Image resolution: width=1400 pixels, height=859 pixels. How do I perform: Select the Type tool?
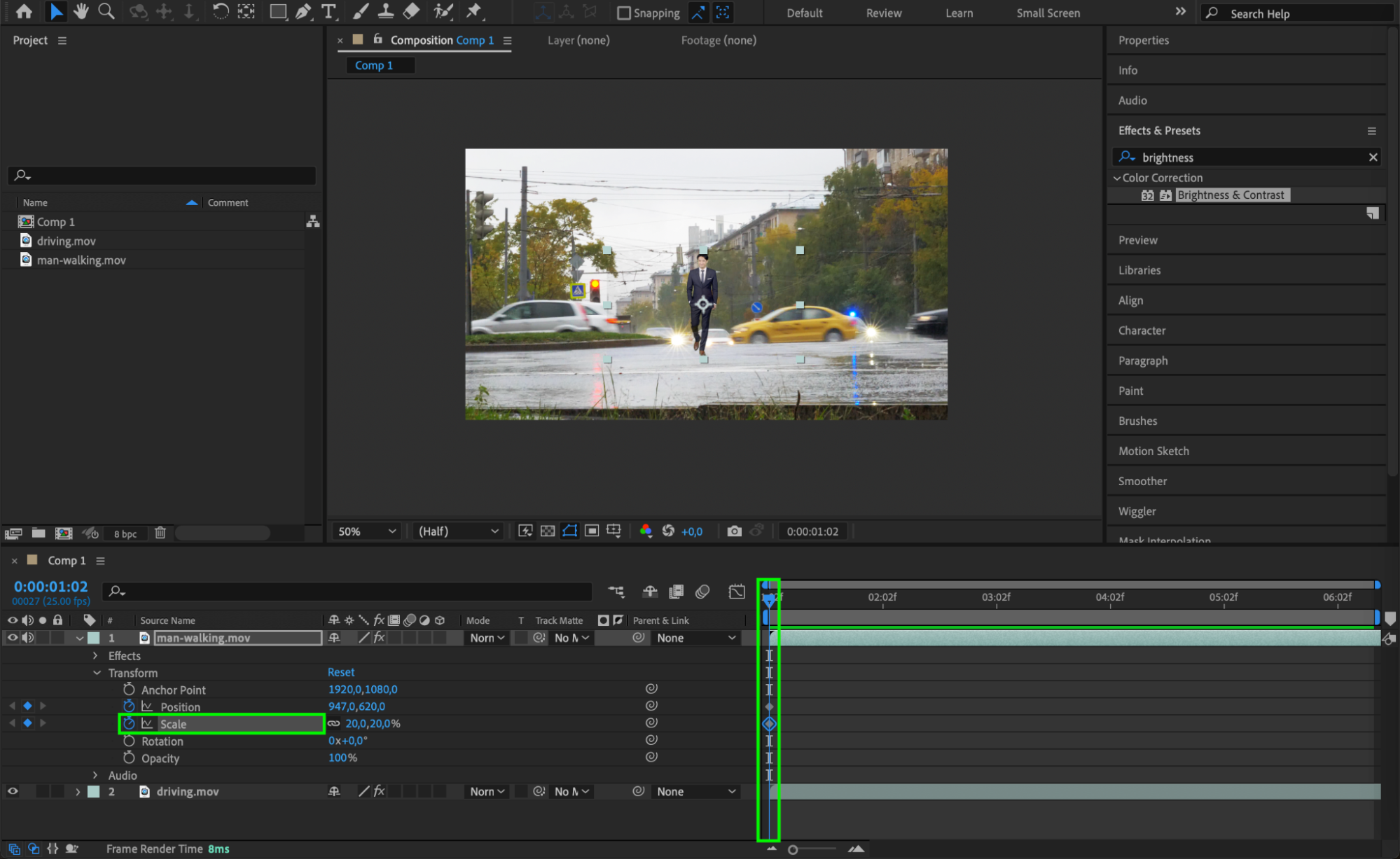click(x=328, y=11)
